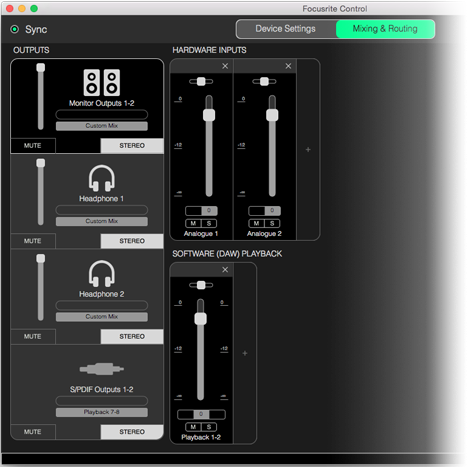This screenshot has height=467, width=467.
Task: Remove the Analogue 2 channel with its X
Action: point(288,66)
